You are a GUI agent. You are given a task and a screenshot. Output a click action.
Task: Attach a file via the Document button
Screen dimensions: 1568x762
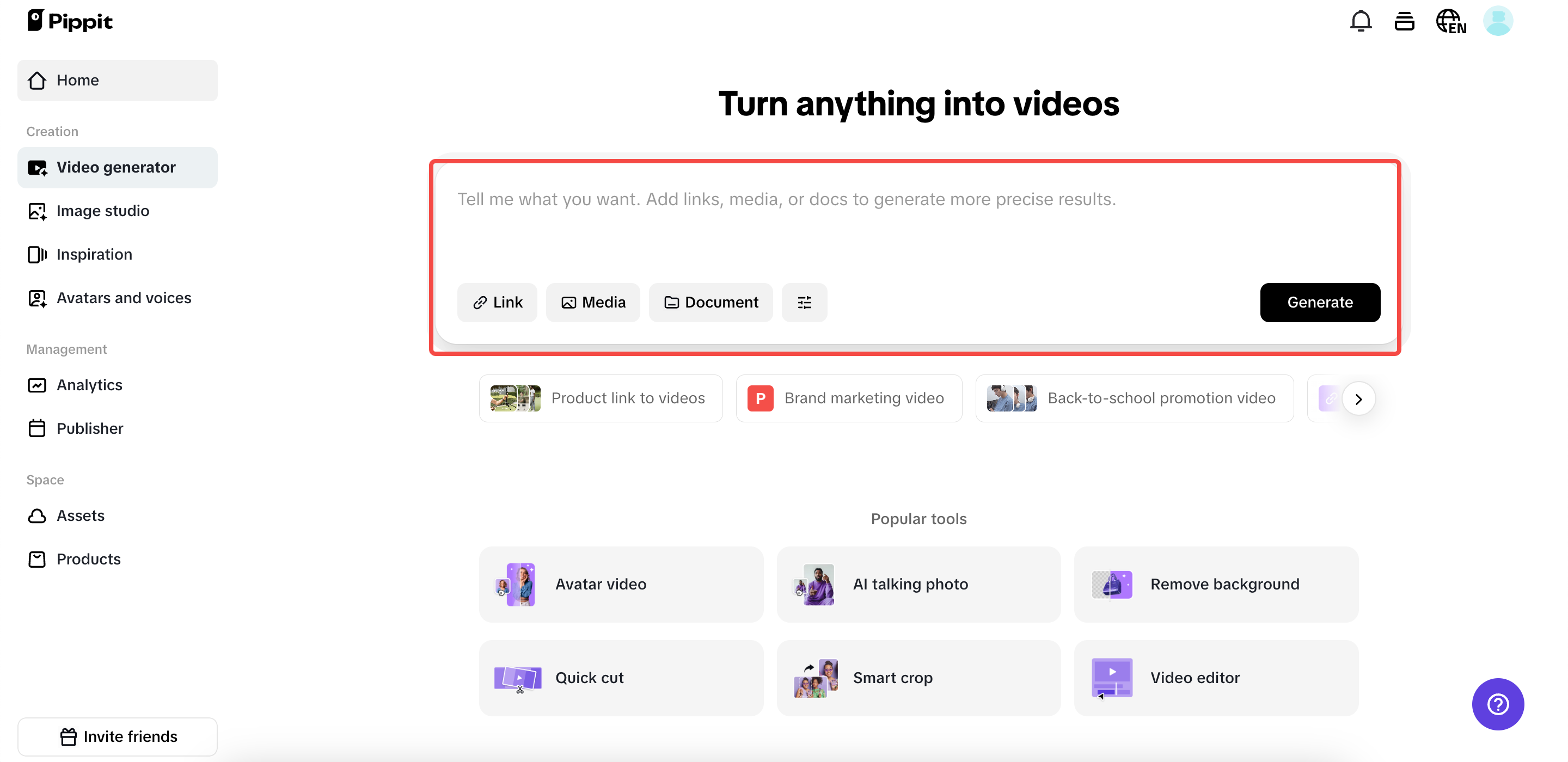tap(711, 303)
